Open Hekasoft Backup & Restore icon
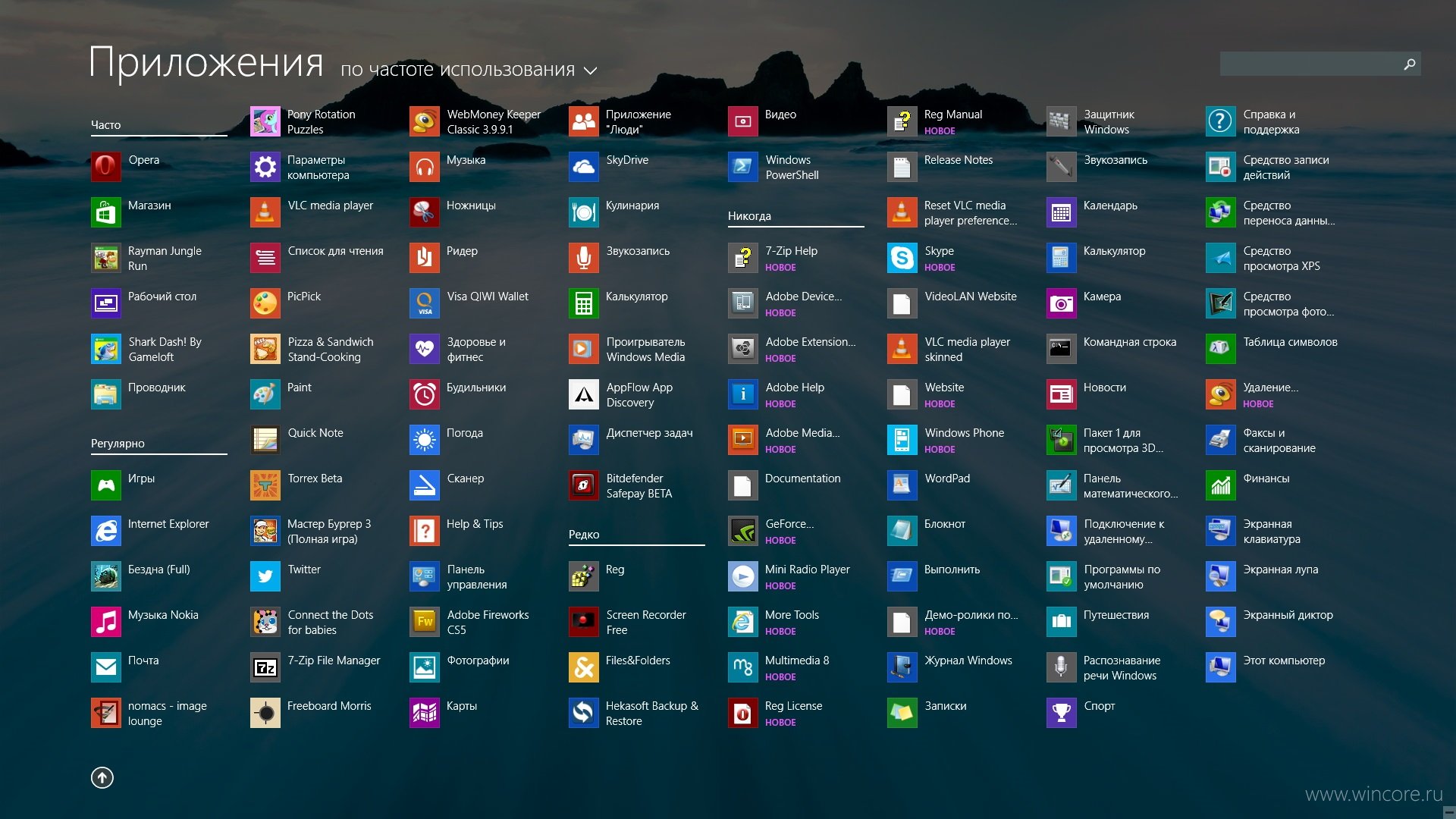Screen dimensions: 1456x819 (x=584, y=713)
